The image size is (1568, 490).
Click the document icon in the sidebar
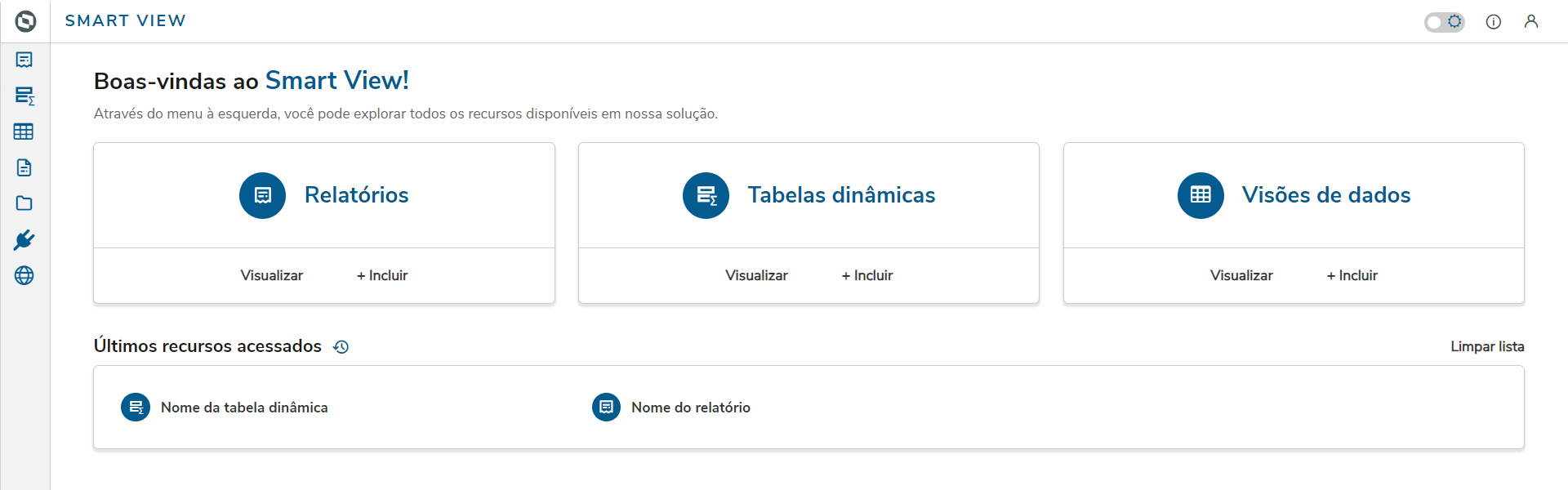coord(24,167)
